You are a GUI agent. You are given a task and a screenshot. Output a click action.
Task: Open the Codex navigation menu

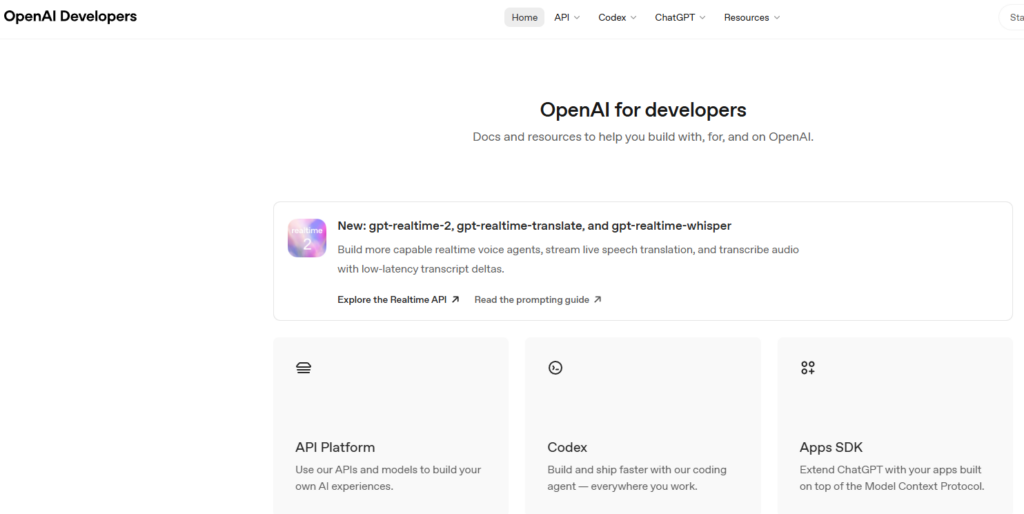coord(617,18)
